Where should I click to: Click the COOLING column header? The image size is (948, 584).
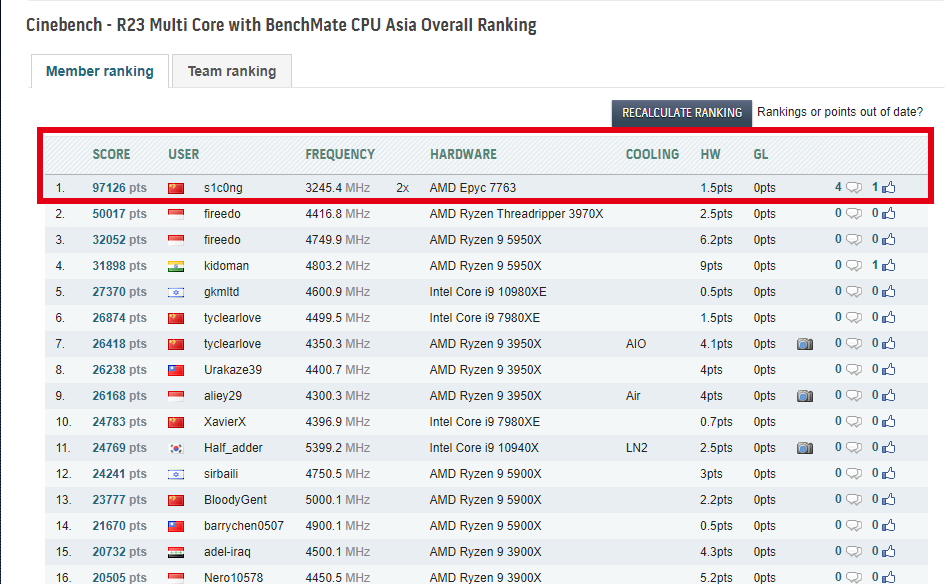[652, 154]
